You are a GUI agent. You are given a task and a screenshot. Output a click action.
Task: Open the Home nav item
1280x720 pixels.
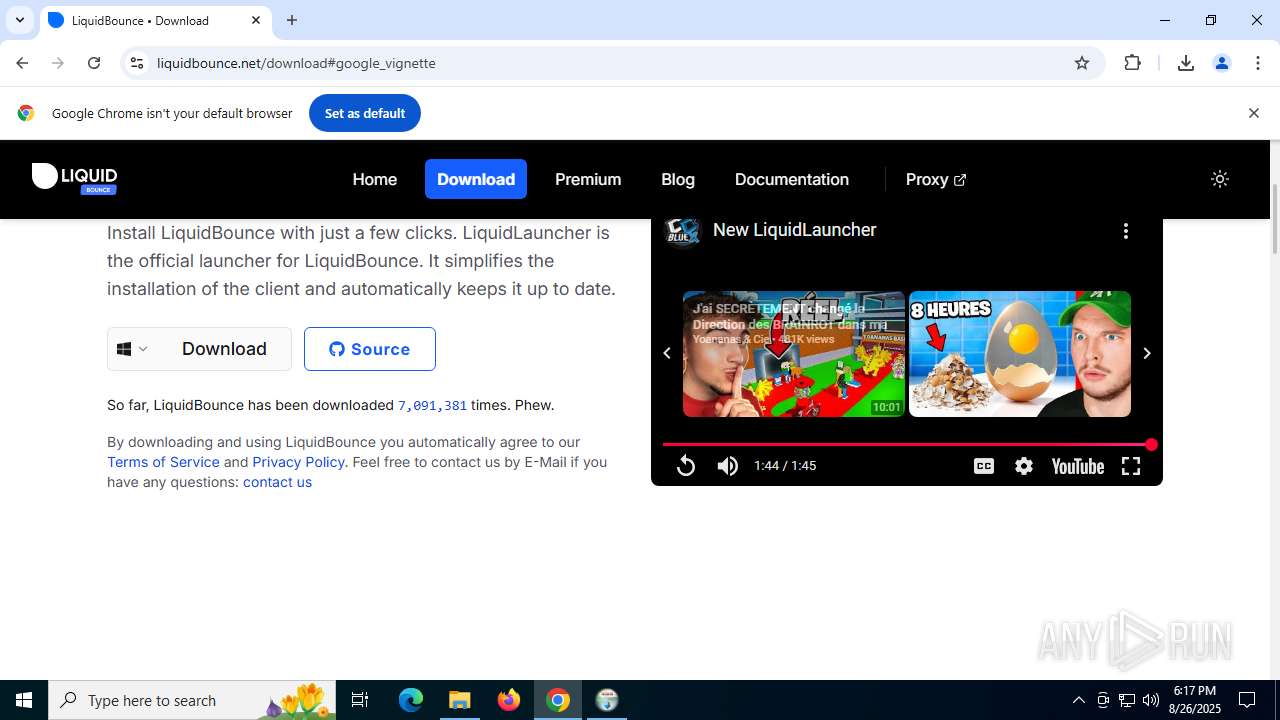click(375, 179)
